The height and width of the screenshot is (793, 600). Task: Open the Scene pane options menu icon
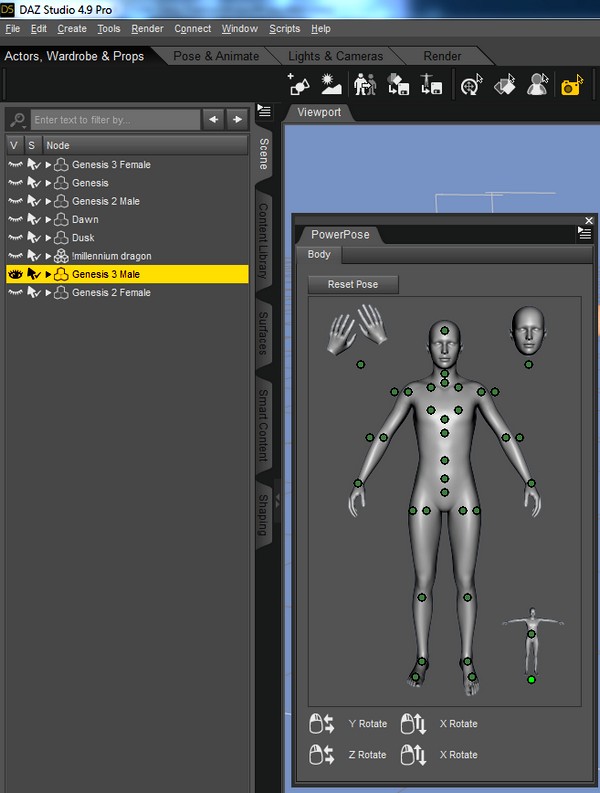click(264, 111)
